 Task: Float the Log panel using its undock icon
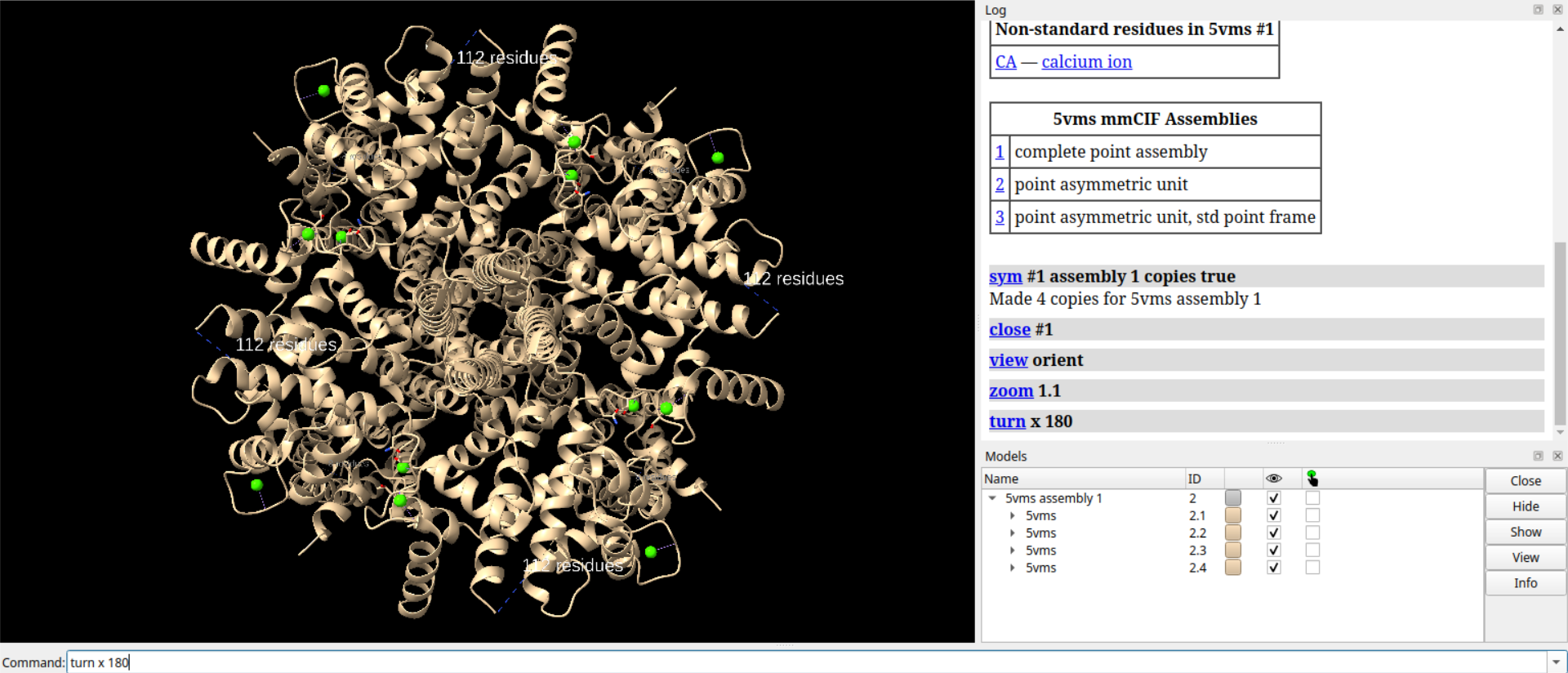click(1538, 10)
